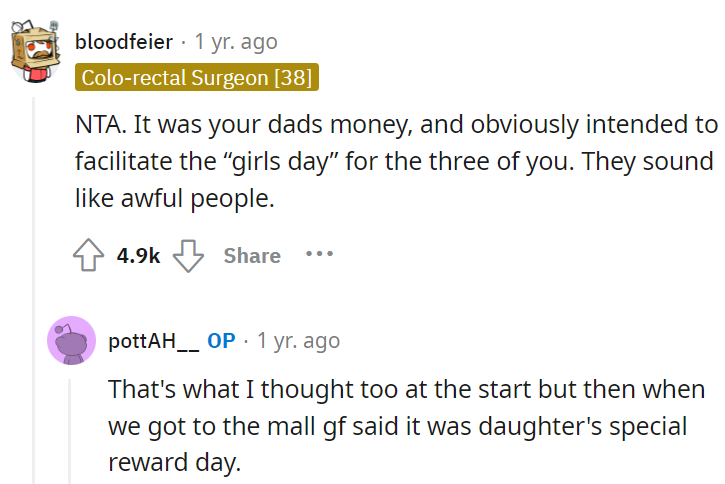Open pottAH__ username profile link
Screen dimensions: 725x484
[154, 341]
